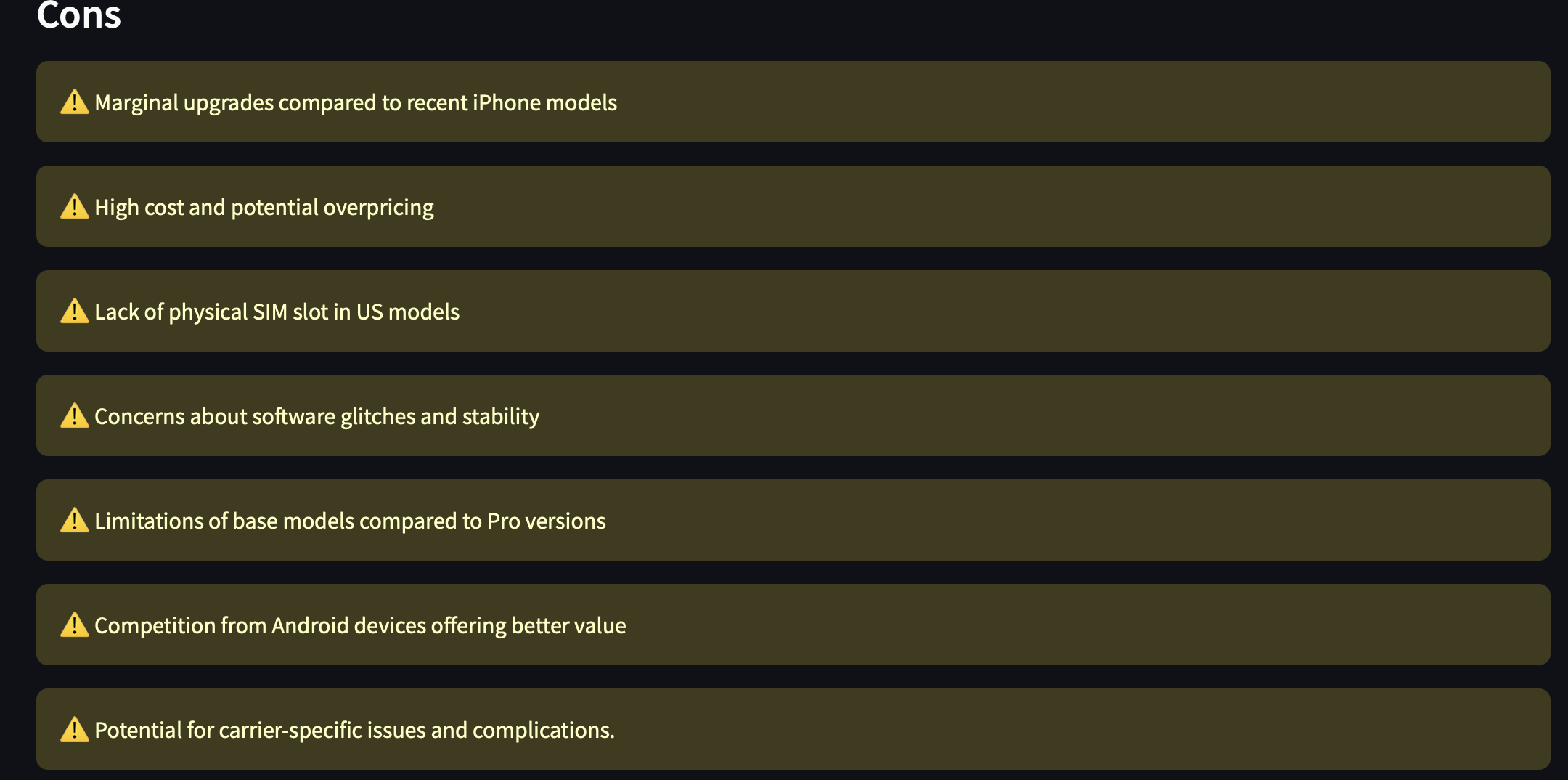This screenshot has height=780, width=1568.
Task: Click 'Potential for carrier-specific issues and complications' text
Action: pos(354,731)
